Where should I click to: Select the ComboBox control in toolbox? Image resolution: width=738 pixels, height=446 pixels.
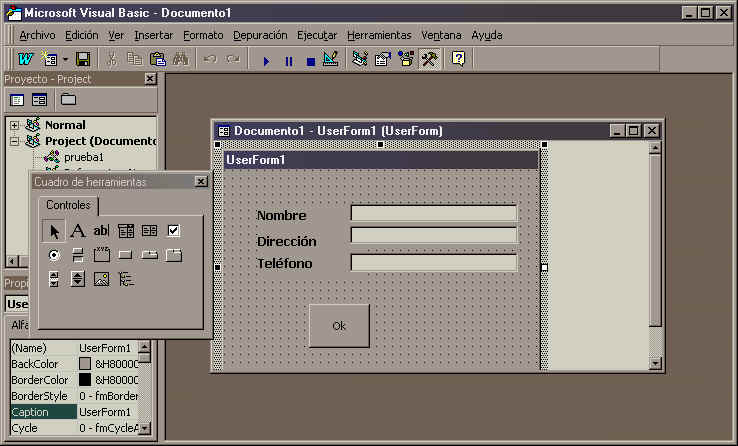click(126, 231)
